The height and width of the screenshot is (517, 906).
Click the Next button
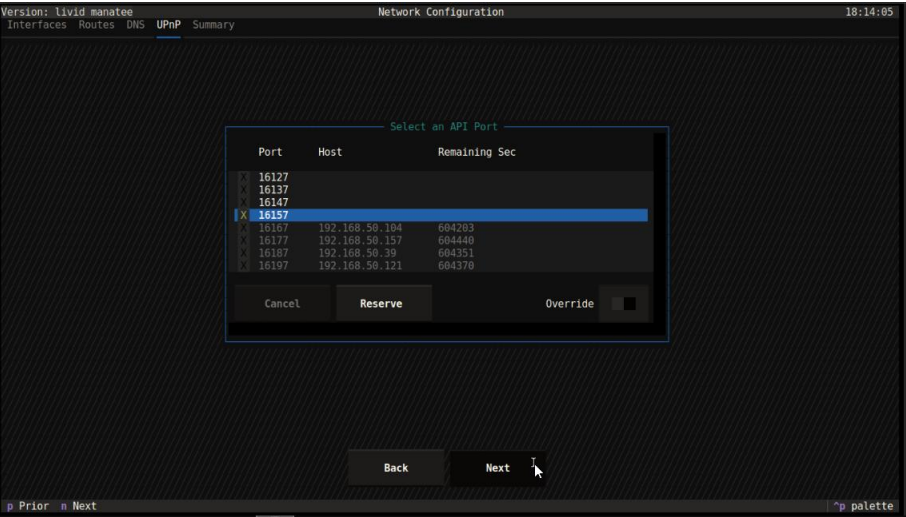(497, 468)
